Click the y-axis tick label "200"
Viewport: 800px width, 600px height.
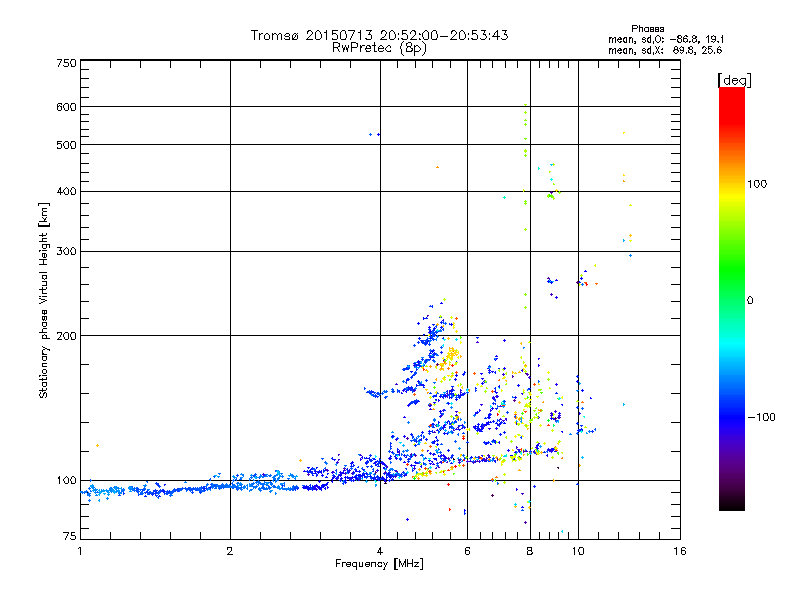tap(66, 336)
